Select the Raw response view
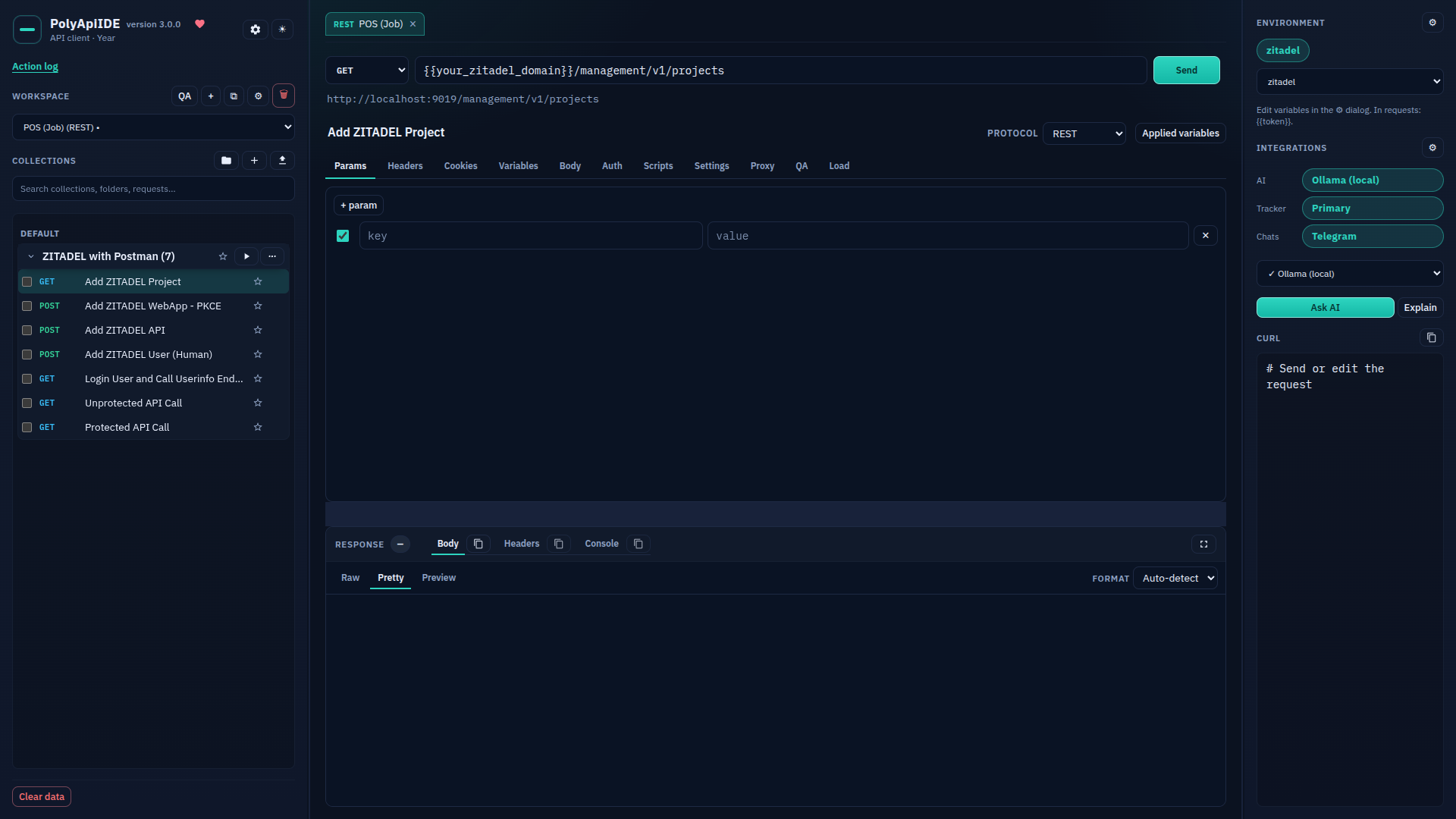Screen dimensions: 1456x819 tap(350, 578)
